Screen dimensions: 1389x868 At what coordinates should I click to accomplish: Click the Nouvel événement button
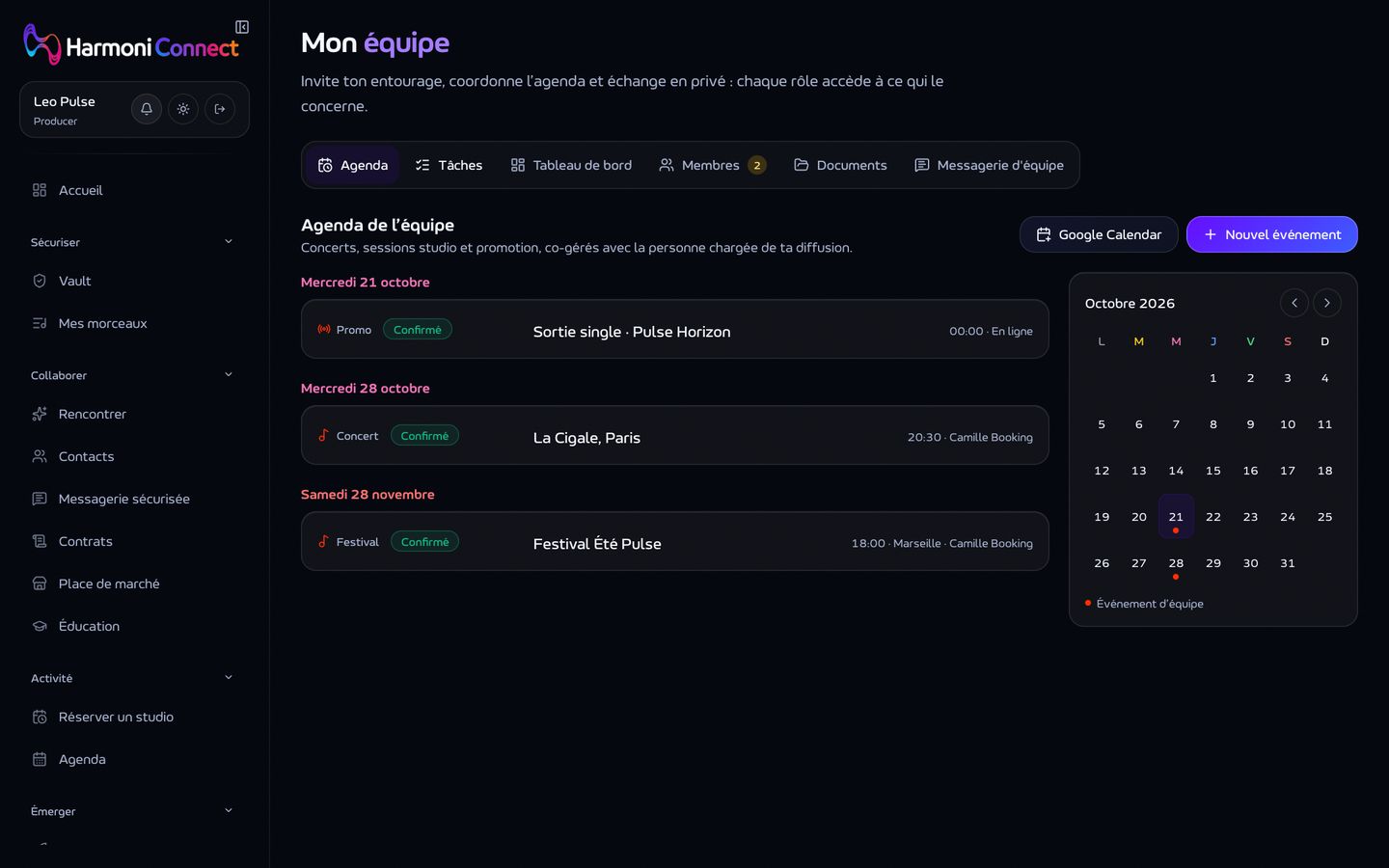coord(1272,234)
